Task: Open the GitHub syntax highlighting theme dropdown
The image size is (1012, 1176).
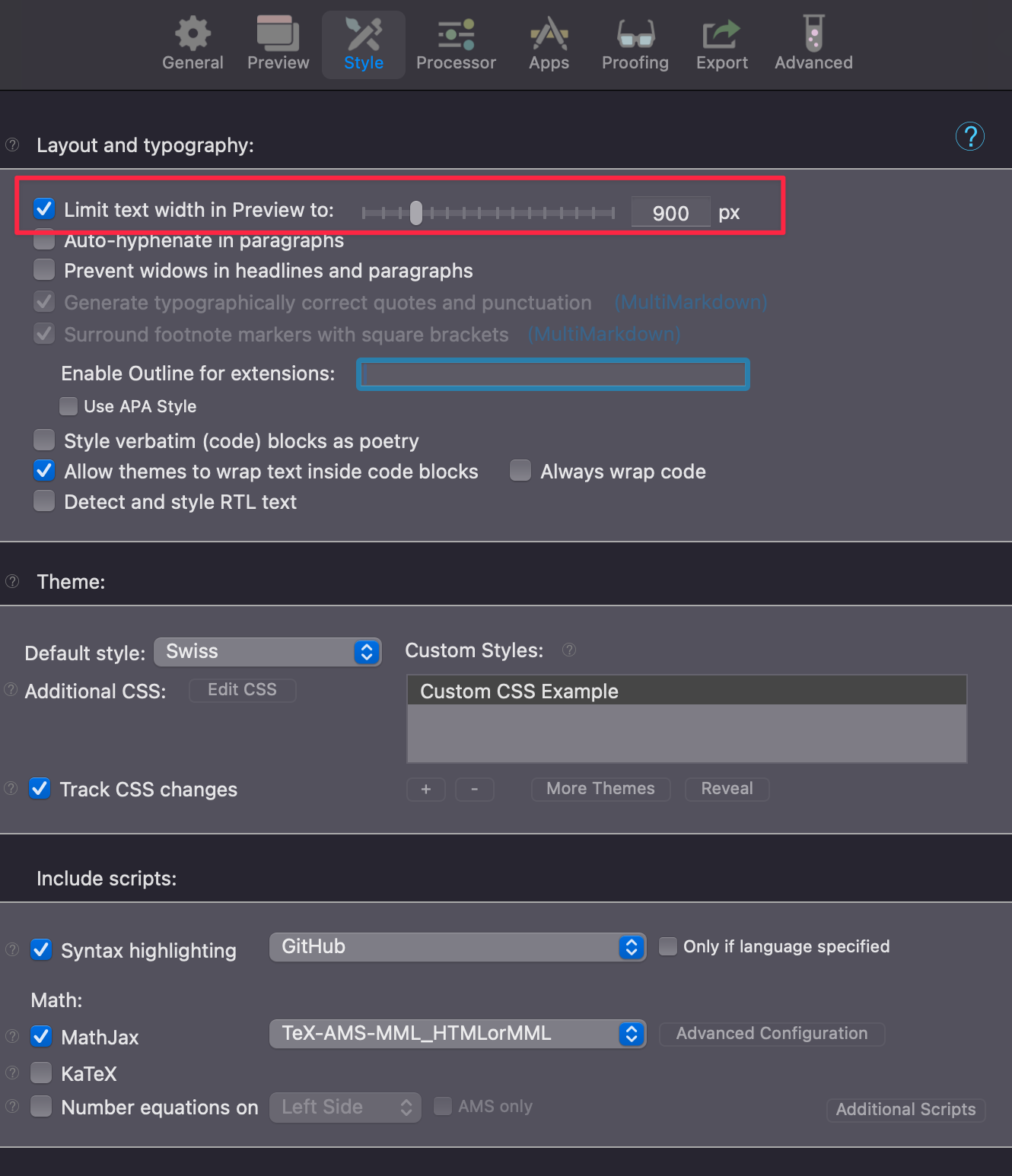Action: point(457,947)
